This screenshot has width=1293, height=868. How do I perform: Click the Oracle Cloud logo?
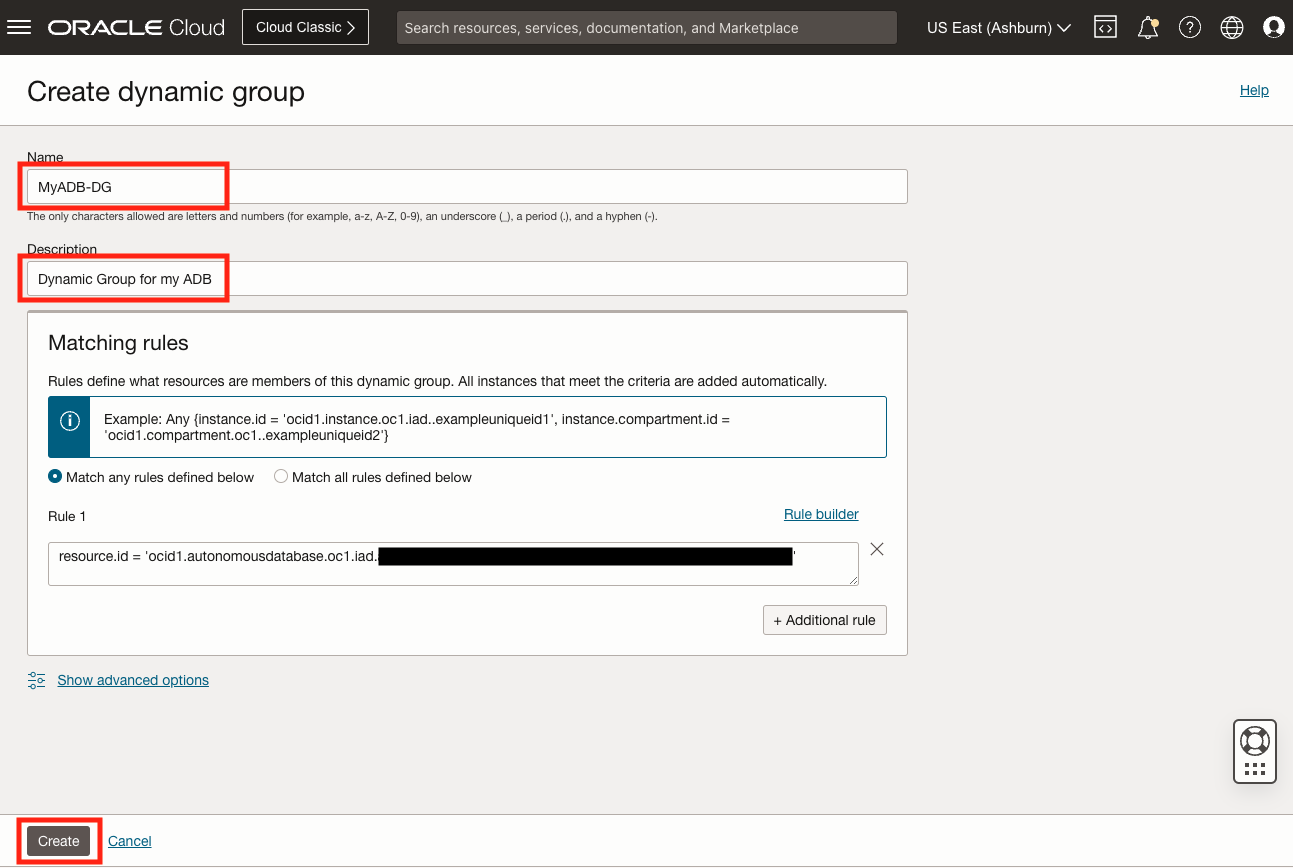(x=135, y=27)
